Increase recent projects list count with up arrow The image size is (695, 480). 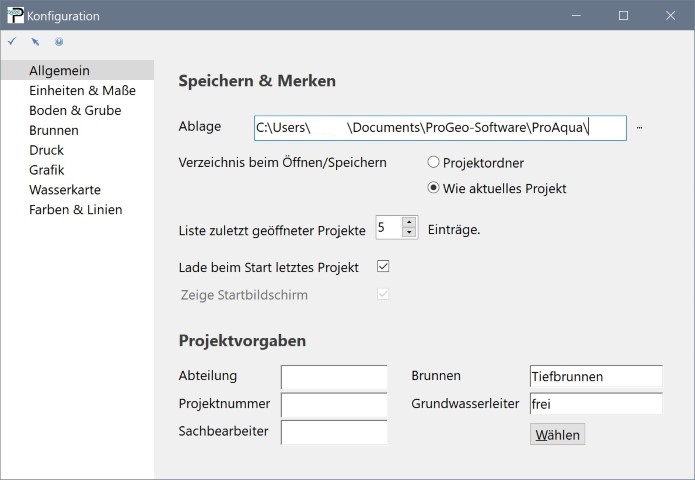[x=409, y=222]
